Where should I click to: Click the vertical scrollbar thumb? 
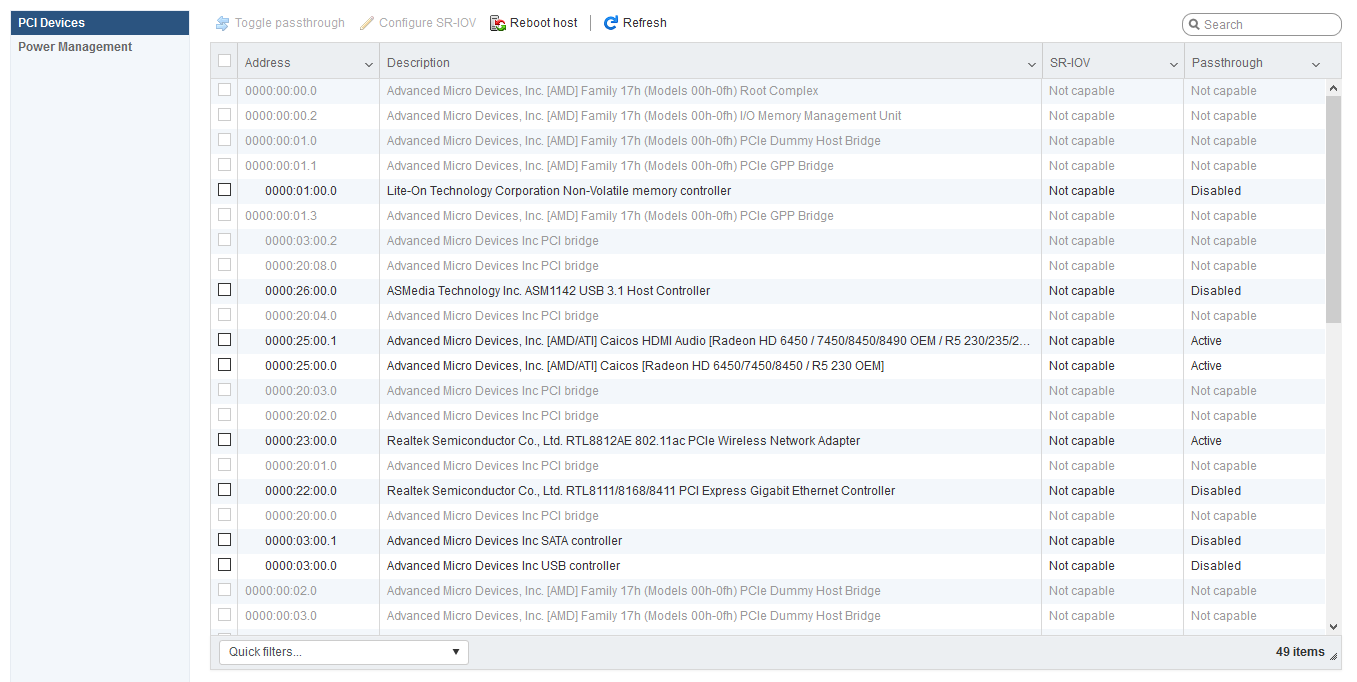click(1333, 209)
